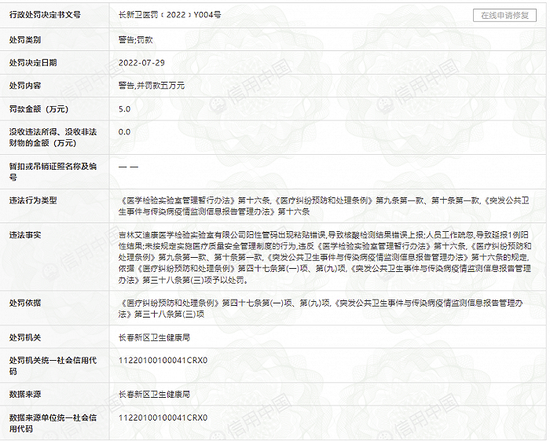Screen dimensions: 550x441
Task: Click the 暂扣或吊销证照名称及编号 label
Action: (53, 172)
